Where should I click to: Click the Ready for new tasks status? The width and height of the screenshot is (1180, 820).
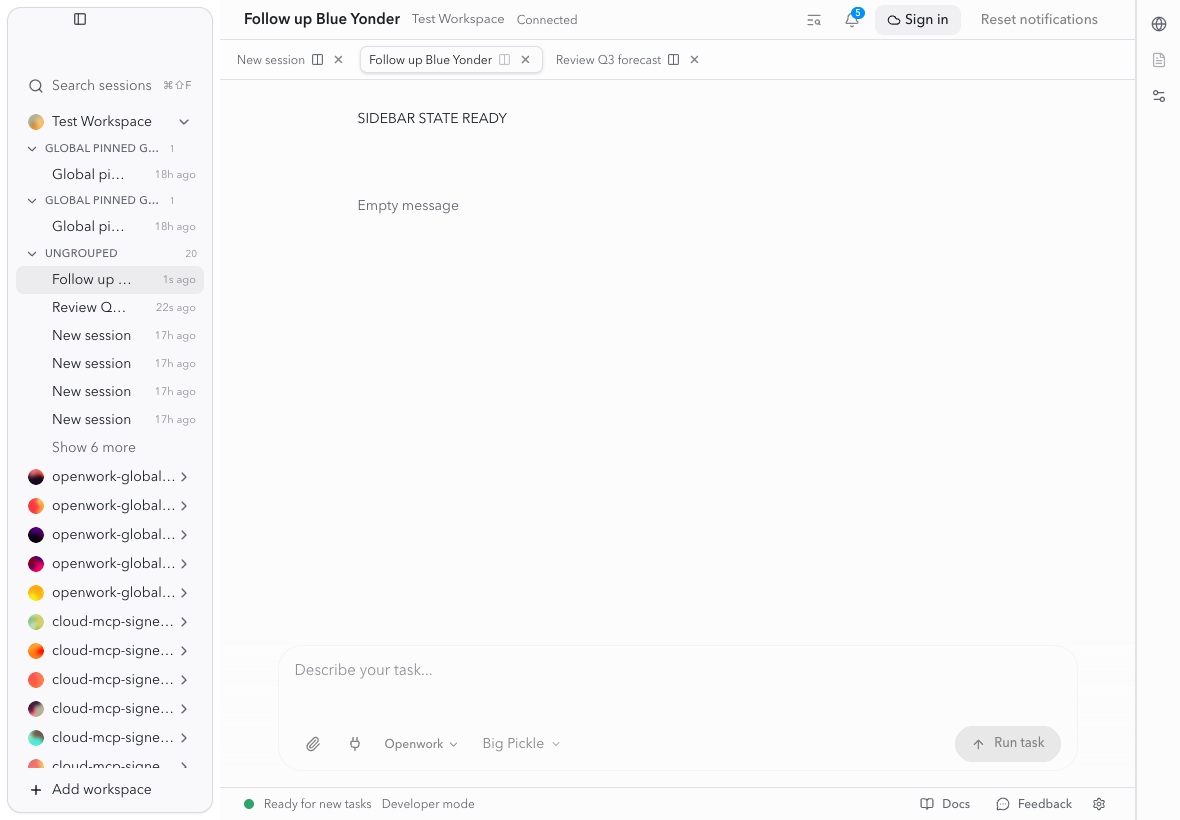[318, 804]
